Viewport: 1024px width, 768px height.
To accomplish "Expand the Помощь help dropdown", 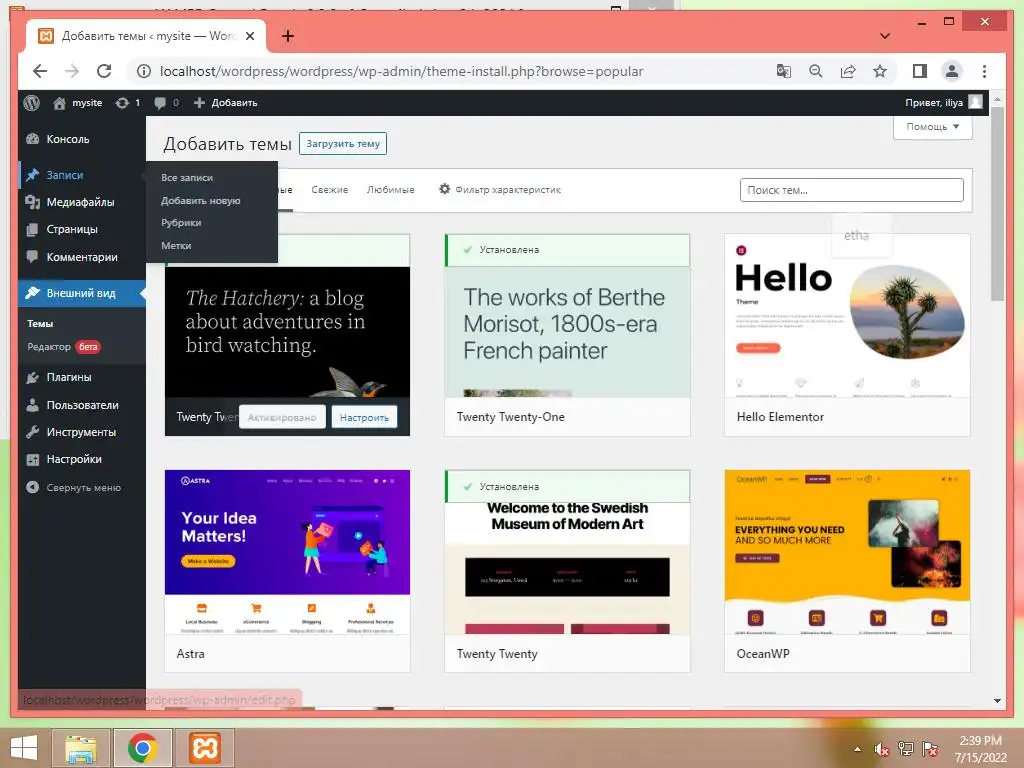I will (x=933, y=127).
